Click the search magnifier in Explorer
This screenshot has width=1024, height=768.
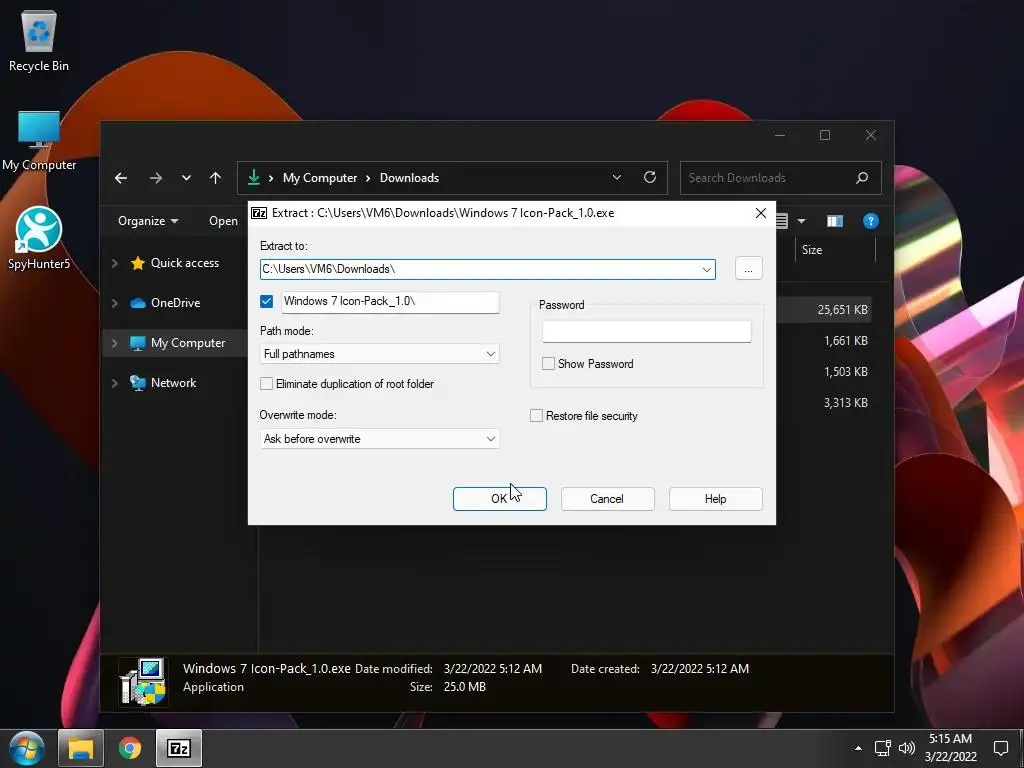pos(862,178)
